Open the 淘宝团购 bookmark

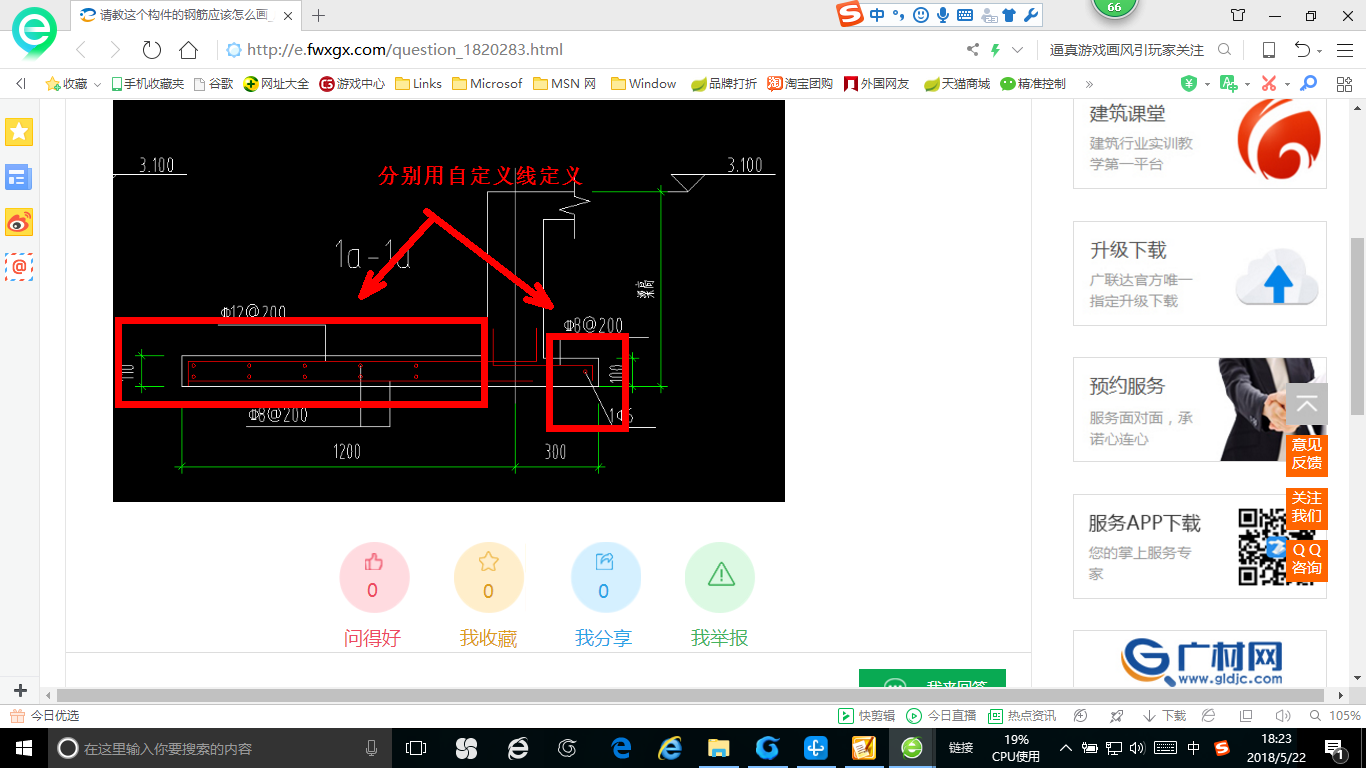[800, 84]
